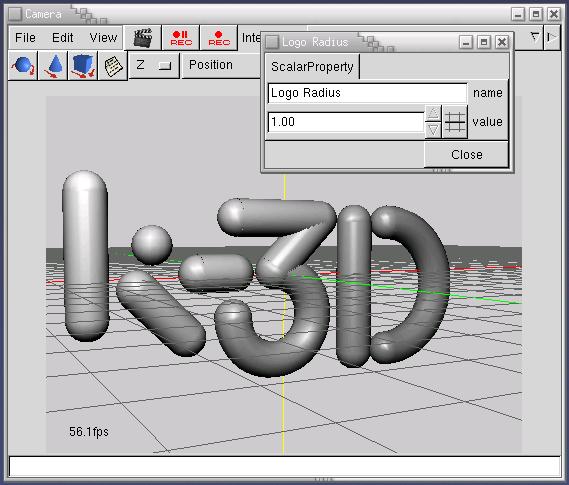This screenshot has height=485, width=569.
Task: Open the notepad properties icon
Action: tap(113, 66)
